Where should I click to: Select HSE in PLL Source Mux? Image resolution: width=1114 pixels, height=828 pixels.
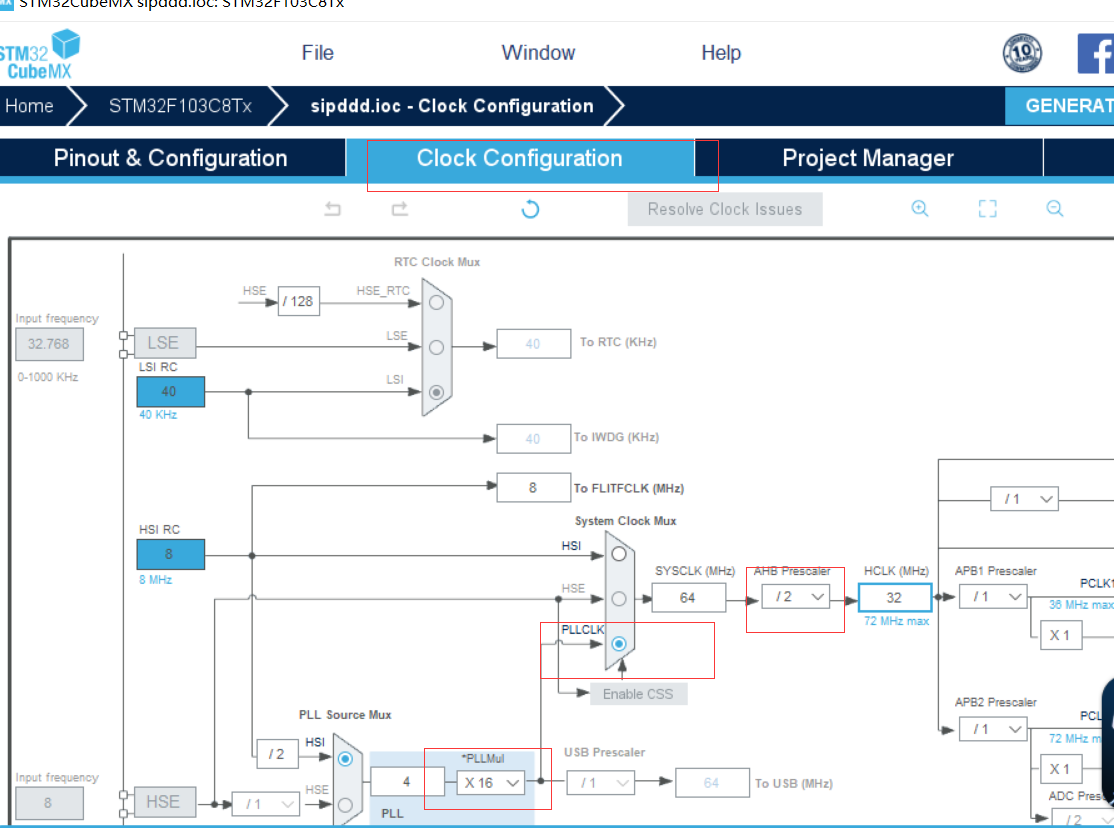[x=345, y=805]
